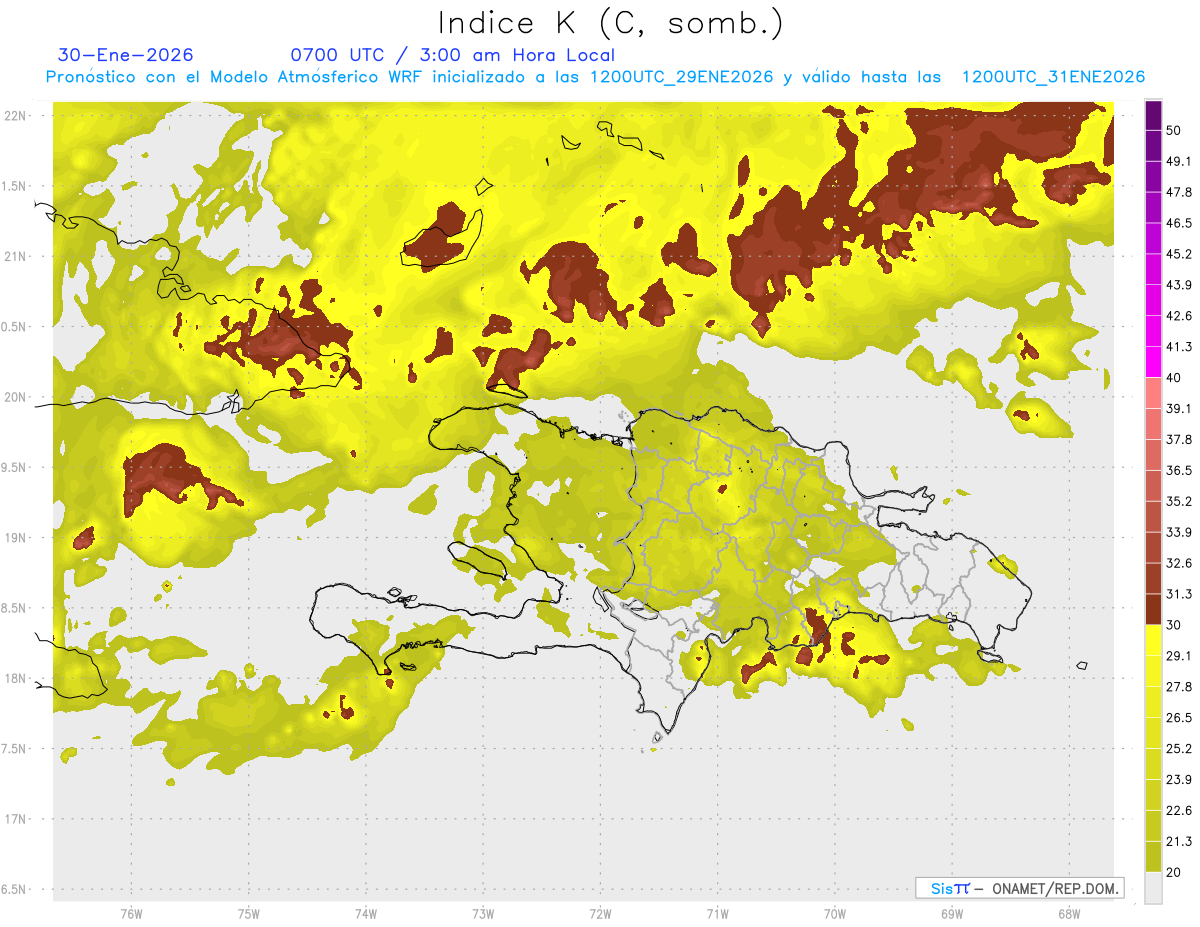Click the '27.8' color bar value

pos(1179,687)
